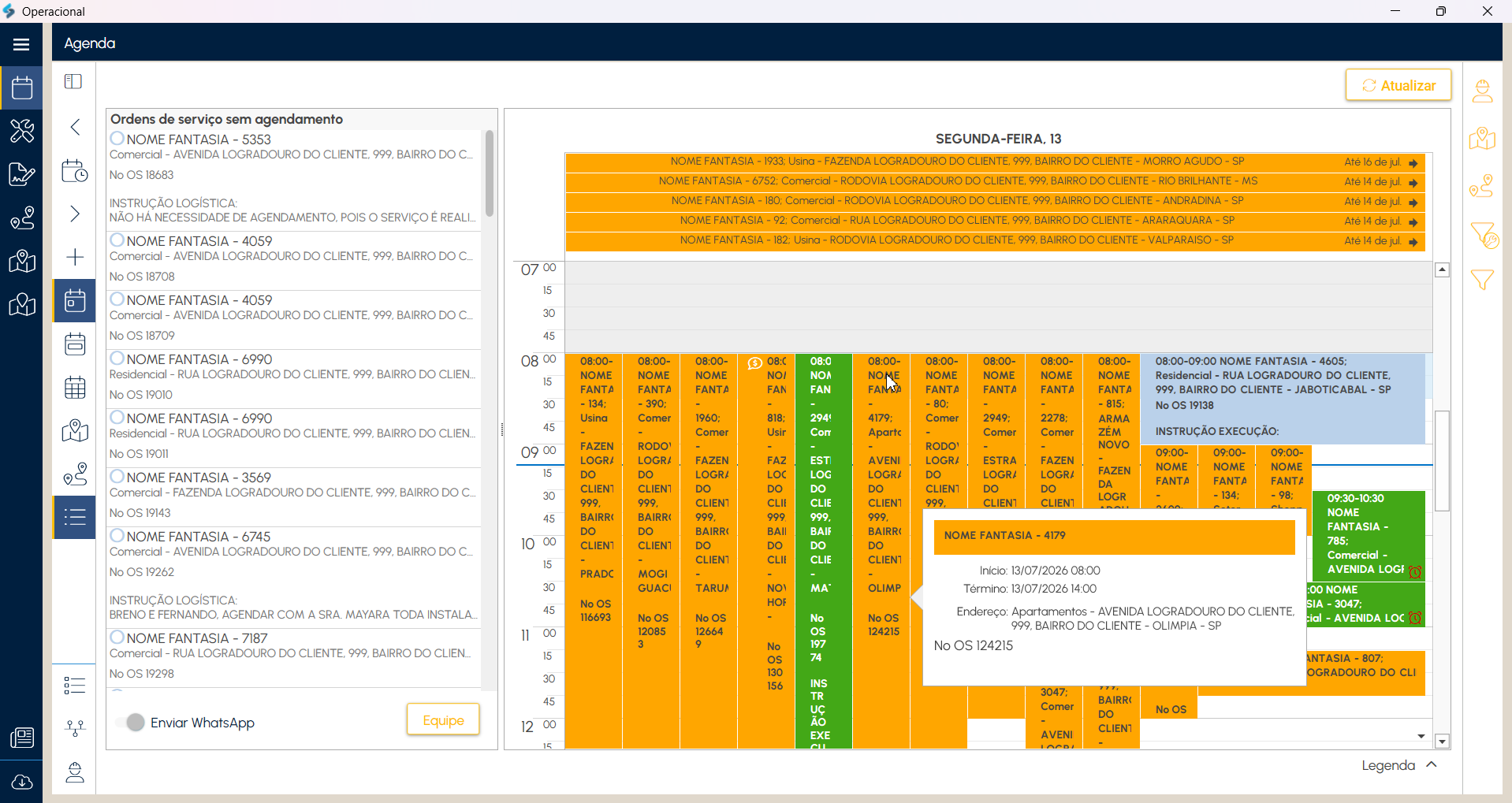Go to previous day arrow
This screenshot has width=1512, height=803.
tap(75, 127)
